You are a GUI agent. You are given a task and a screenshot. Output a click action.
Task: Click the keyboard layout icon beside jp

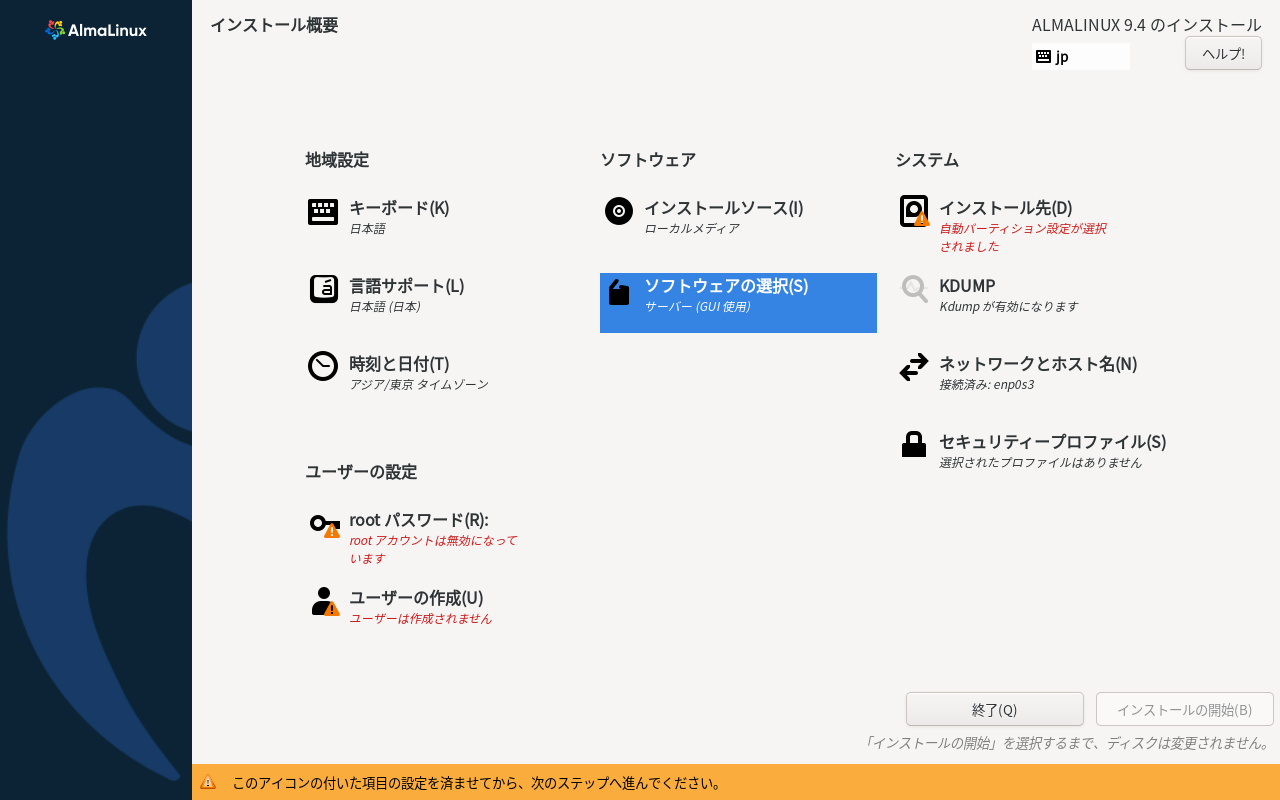pyautogui.click(x=1043, y=56)
